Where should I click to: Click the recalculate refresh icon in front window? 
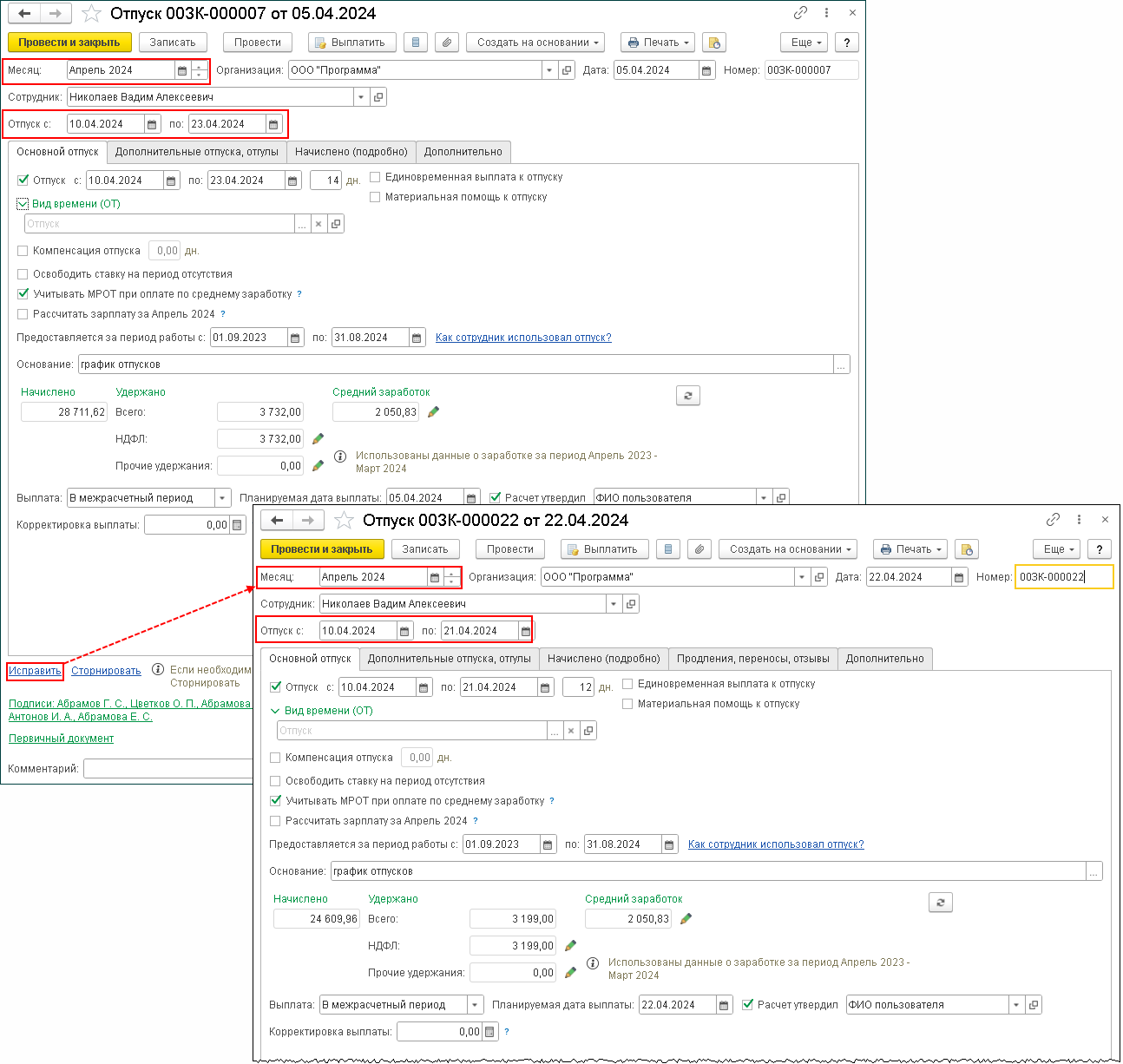[x=941, y=903]
